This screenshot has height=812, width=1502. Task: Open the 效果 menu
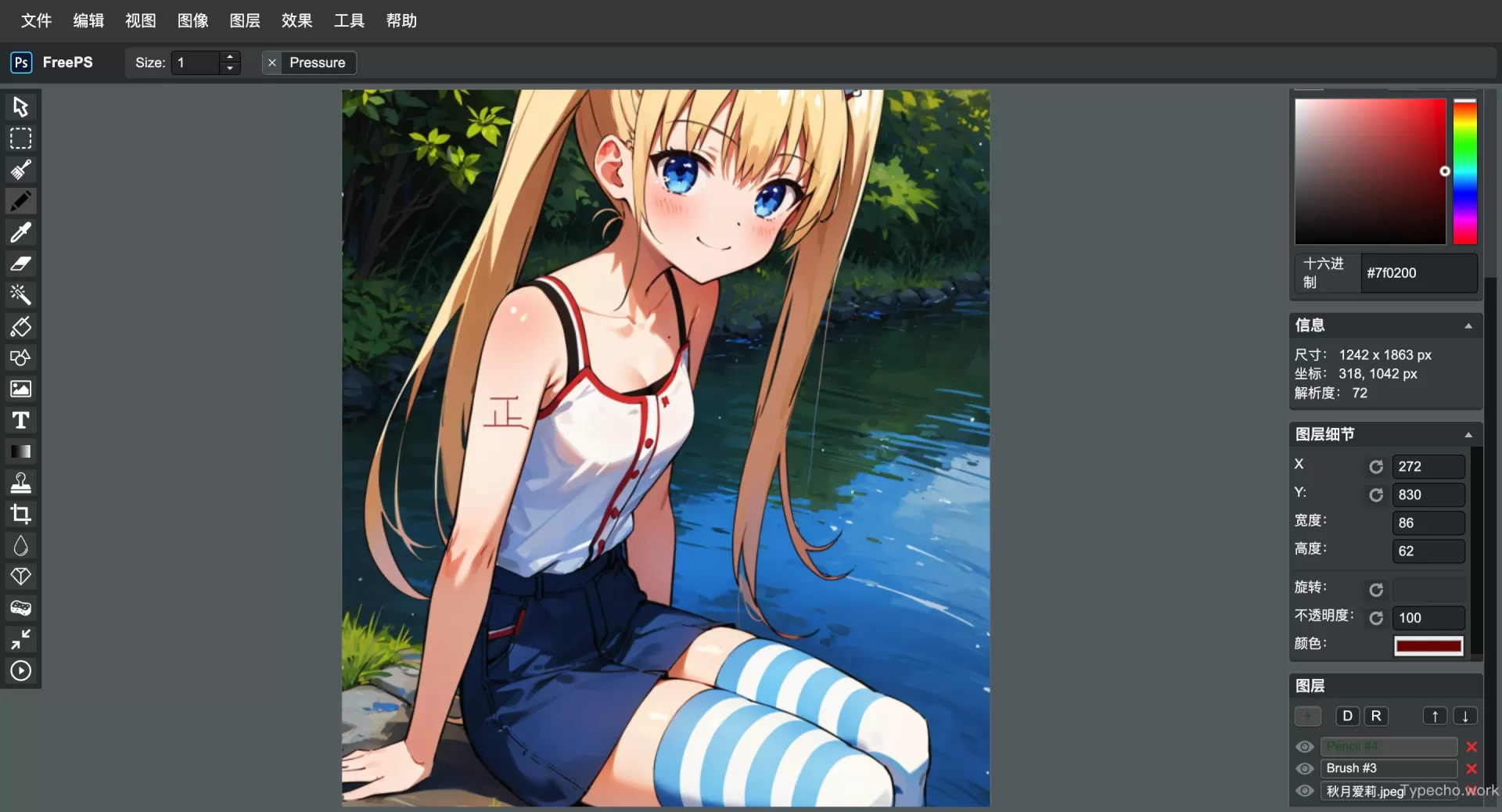296,20
